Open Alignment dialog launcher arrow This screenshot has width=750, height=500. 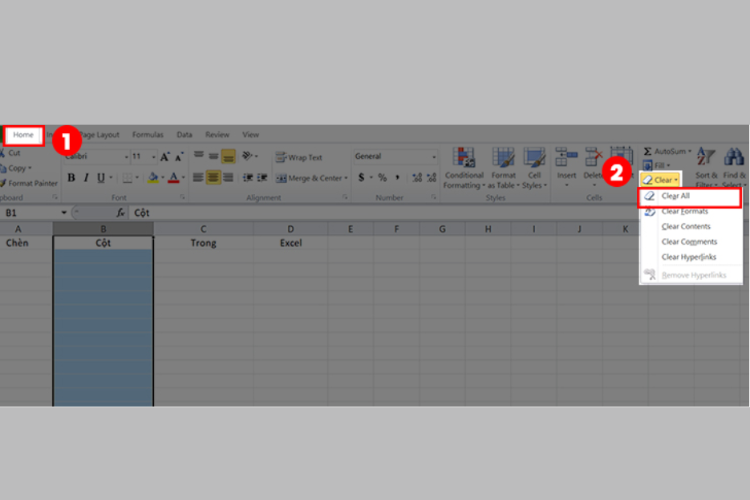[345, 198]
